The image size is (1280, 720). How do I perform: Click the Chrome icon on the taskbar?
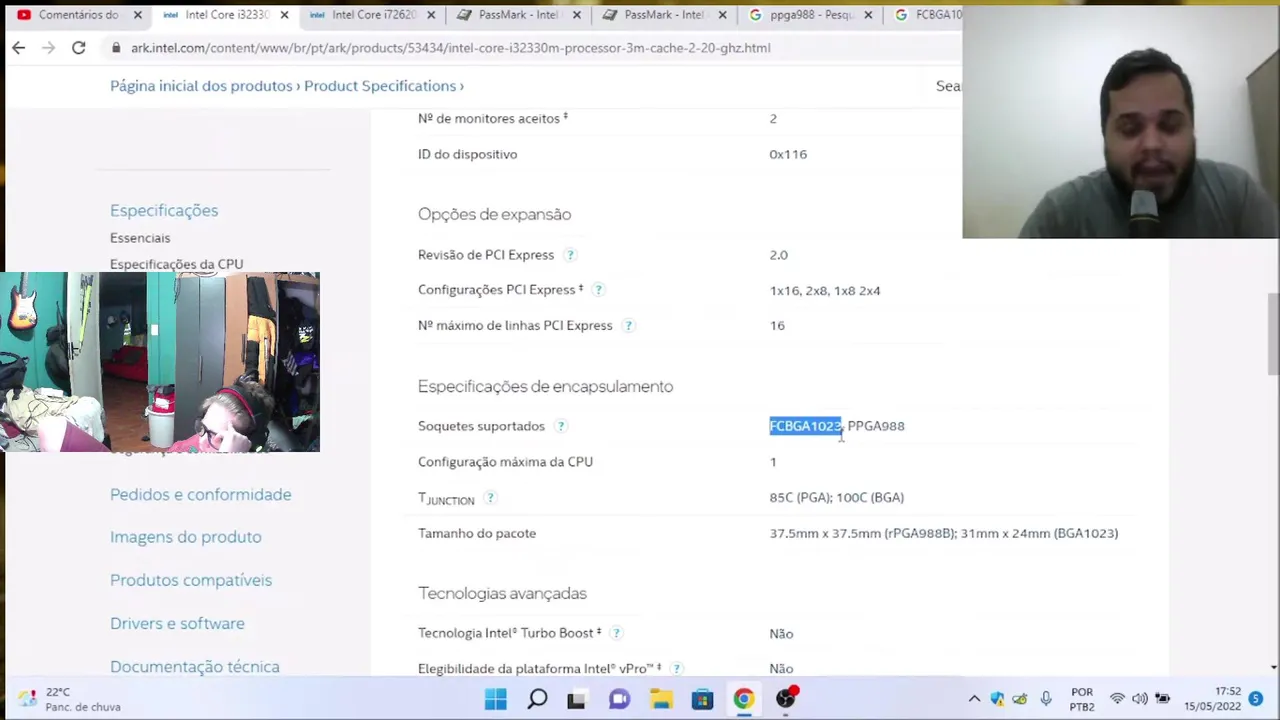[x=743, y=699]
